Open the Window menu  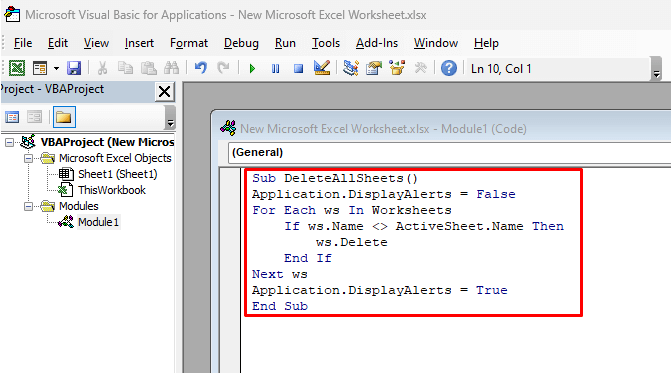click(x=436, y=43)
